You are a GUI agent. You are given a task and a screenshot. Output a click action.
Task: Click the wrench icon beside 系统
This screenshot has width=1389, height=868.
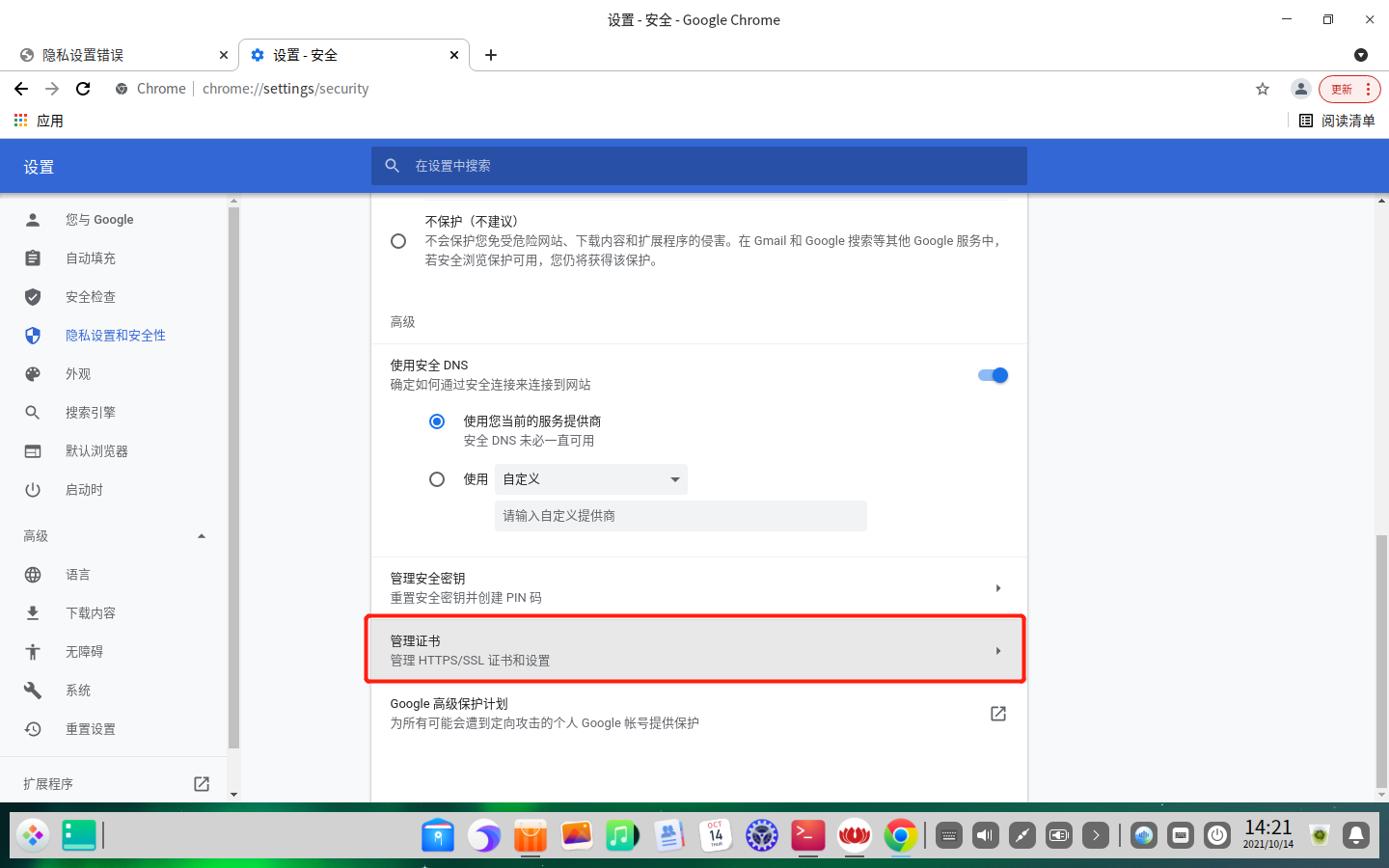(33, 691)
